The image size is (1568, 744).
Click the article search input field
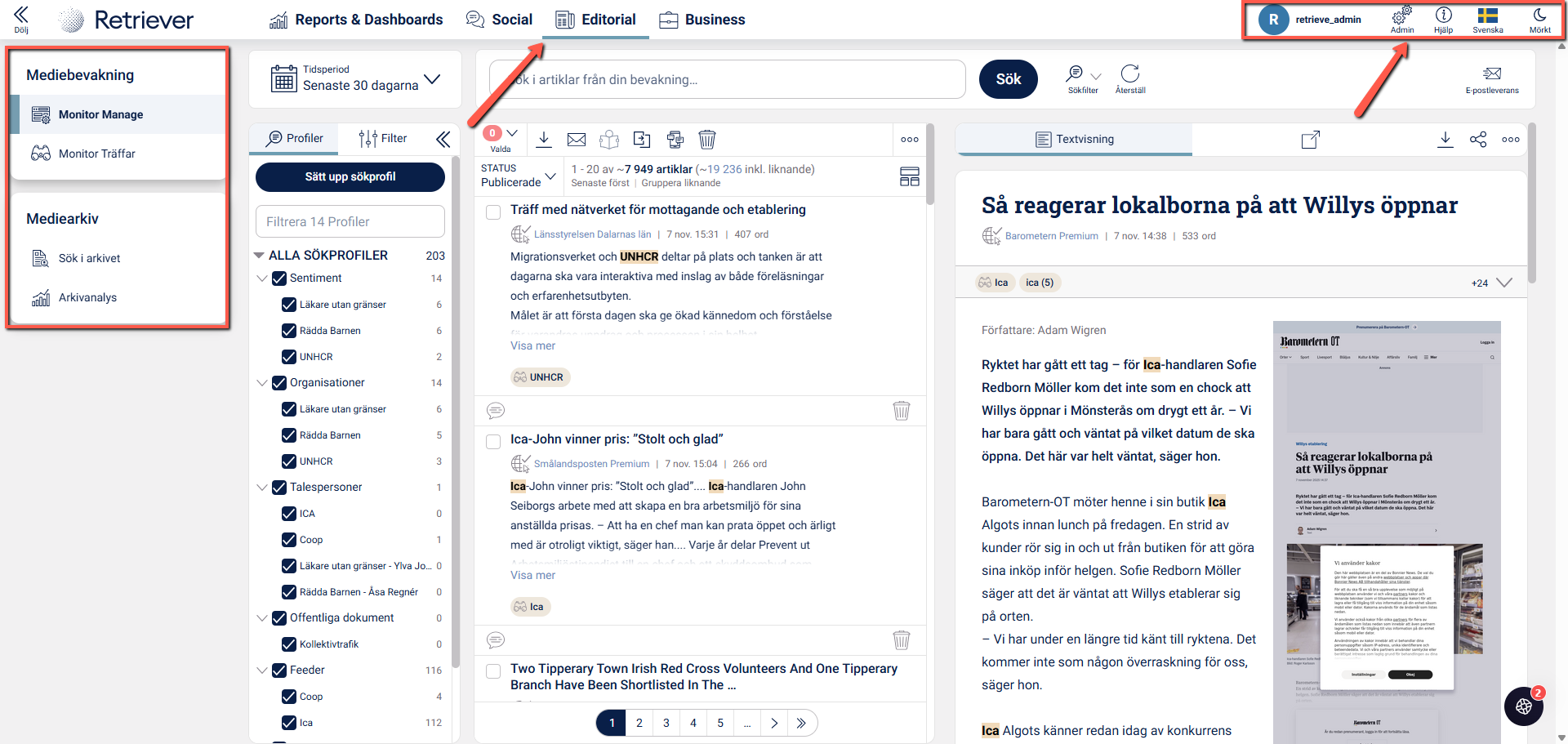click(728, 79)
